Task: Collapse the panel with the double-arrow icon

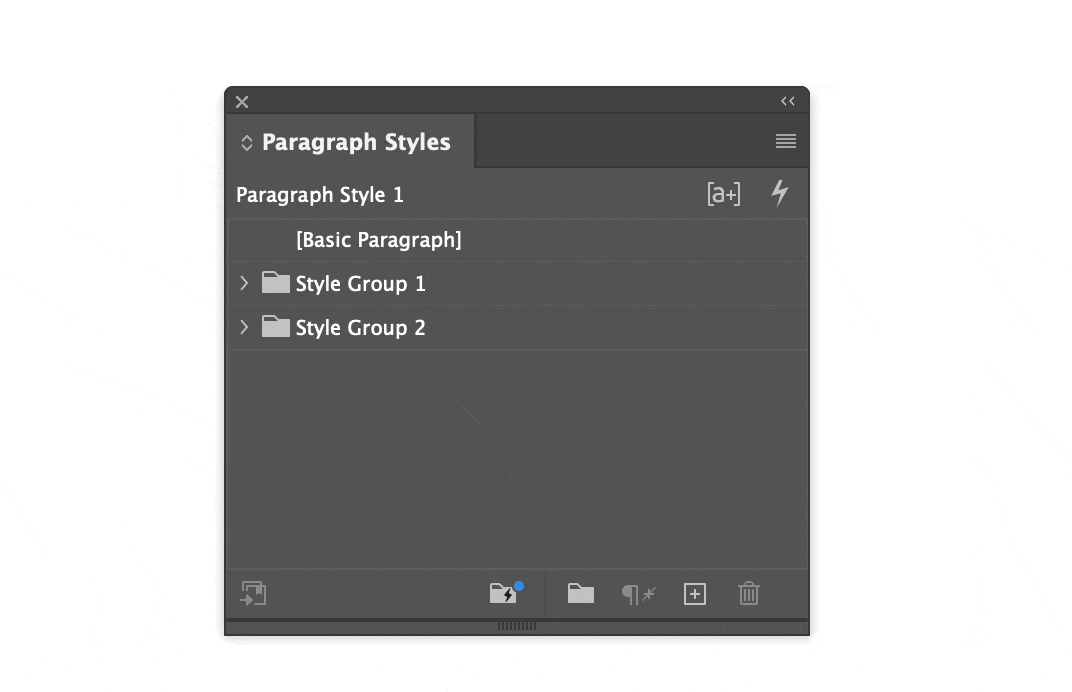Action: pos(788,101)
